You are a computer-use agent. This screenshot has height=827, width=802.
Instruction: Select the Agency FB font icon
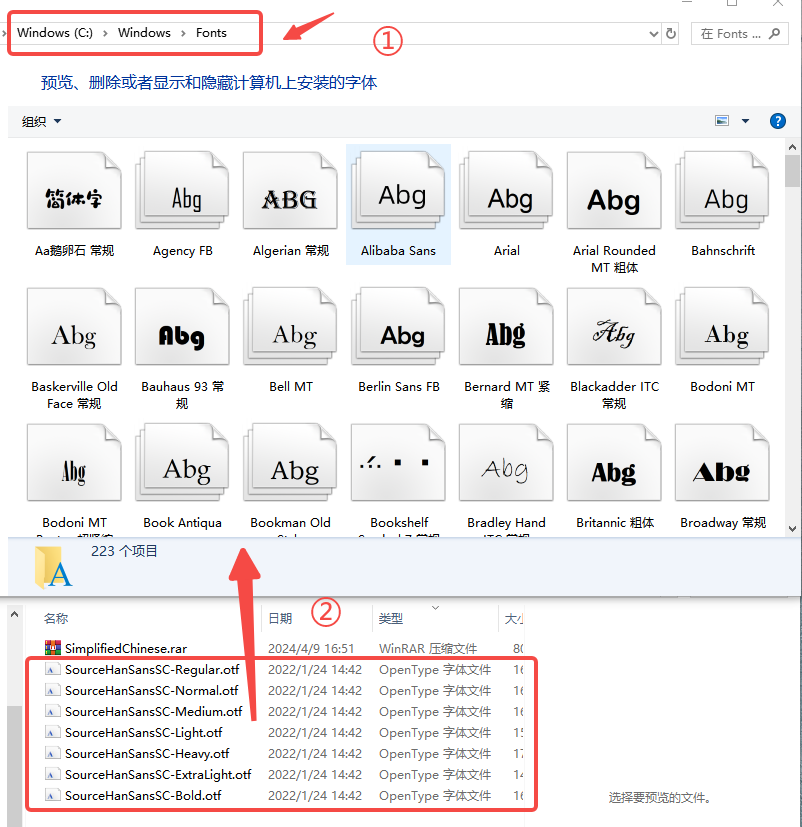point(182,191)
